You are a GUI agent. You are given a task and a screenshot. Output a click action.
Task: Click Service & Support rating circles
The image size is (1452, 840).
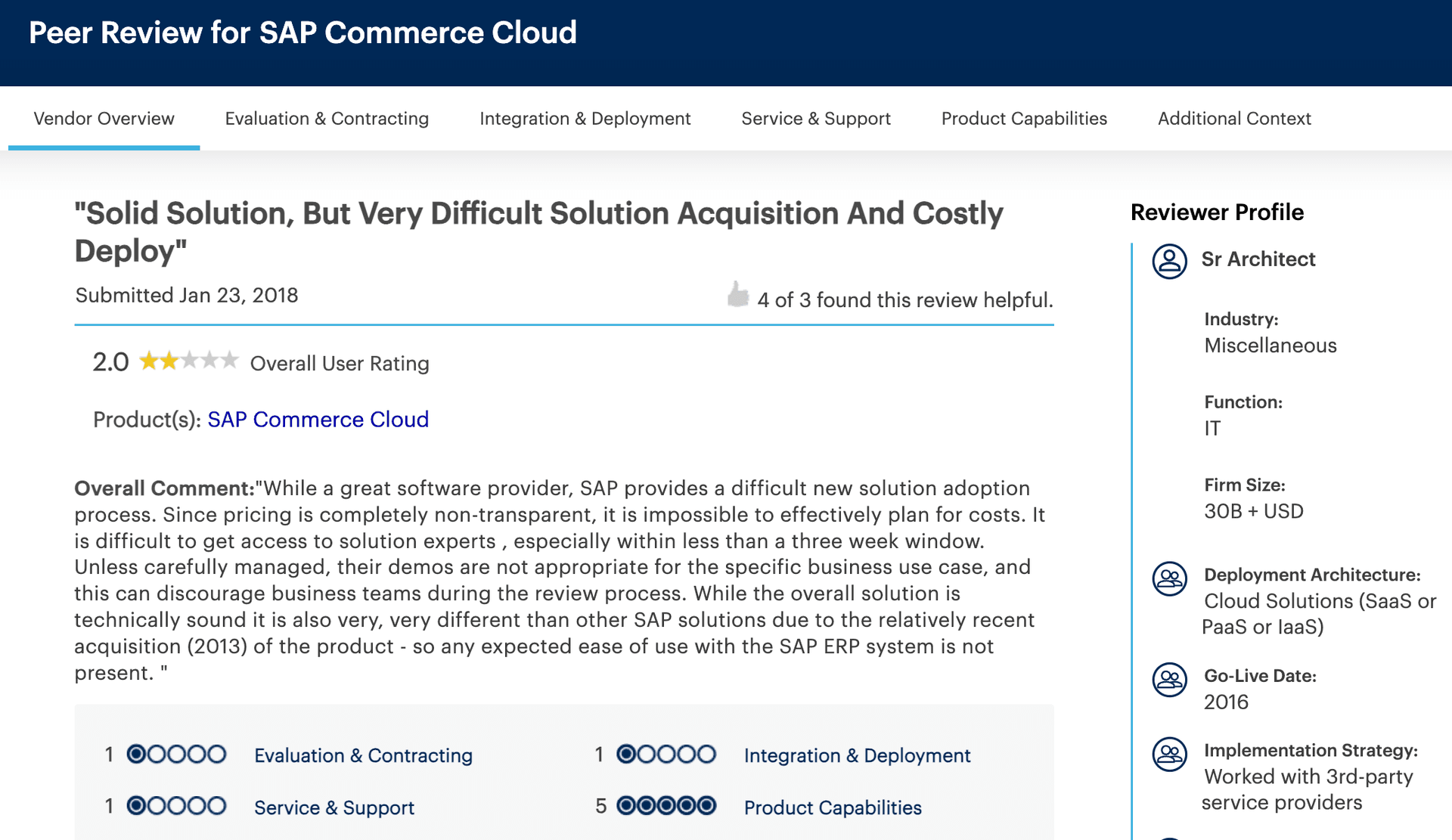click(x=176, y=806)
